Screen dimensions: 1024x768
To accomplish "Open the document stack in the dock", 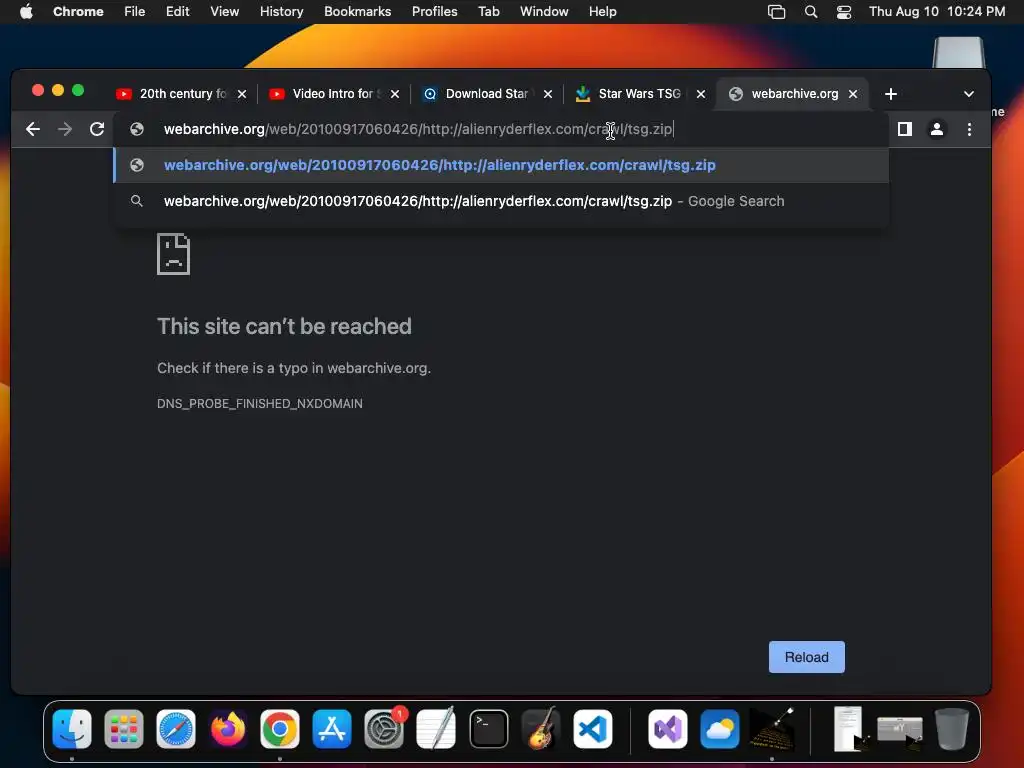I will coord(849,729).
